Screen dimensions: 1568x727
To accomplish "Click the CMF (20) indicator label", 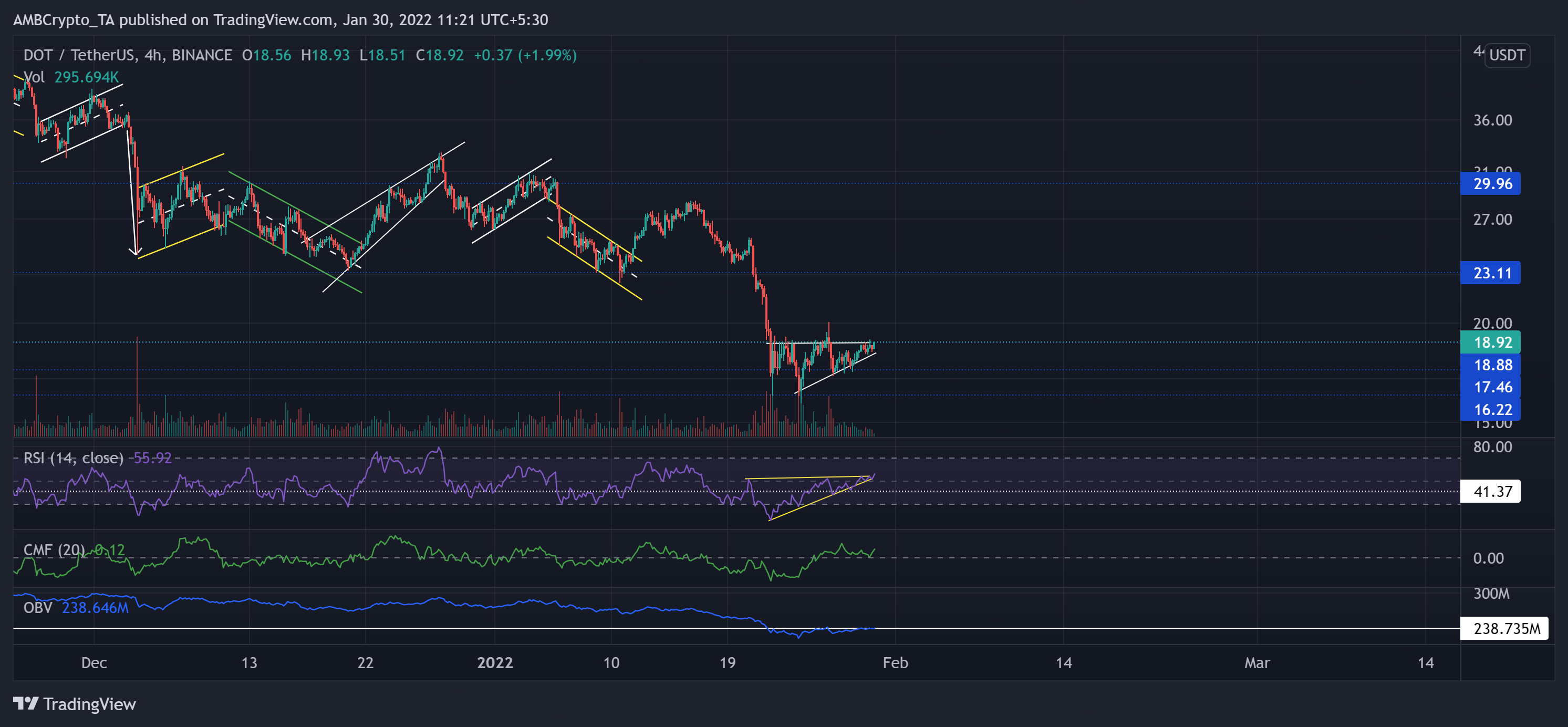I will point(54,550).
